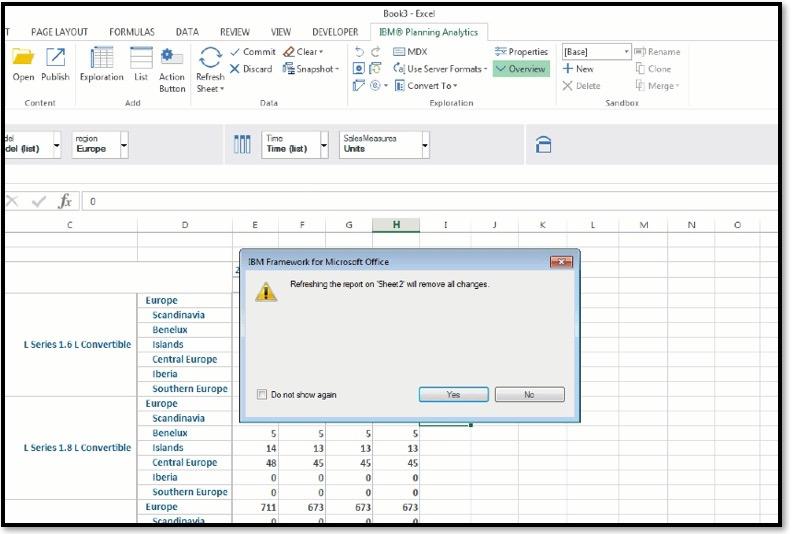Screen dimensions: 792x534
Task: Switch to FORMULAS tab
Action: (x=132, y=32)
